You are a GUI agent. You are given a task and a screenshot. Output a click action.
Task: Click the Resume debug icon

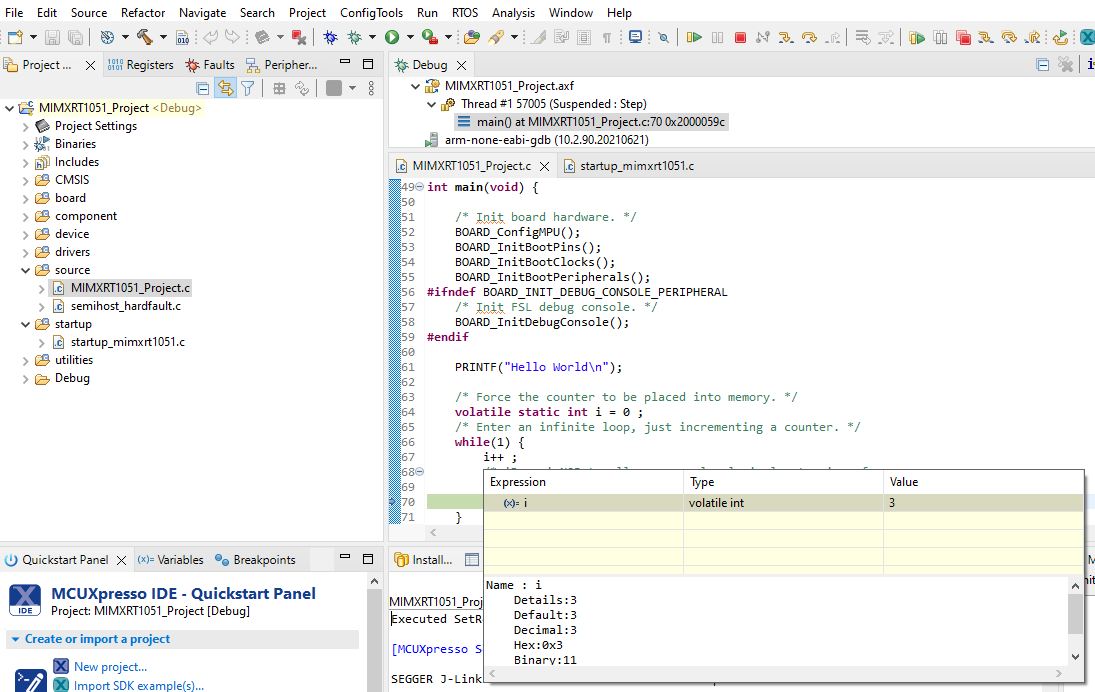point(693,37)
